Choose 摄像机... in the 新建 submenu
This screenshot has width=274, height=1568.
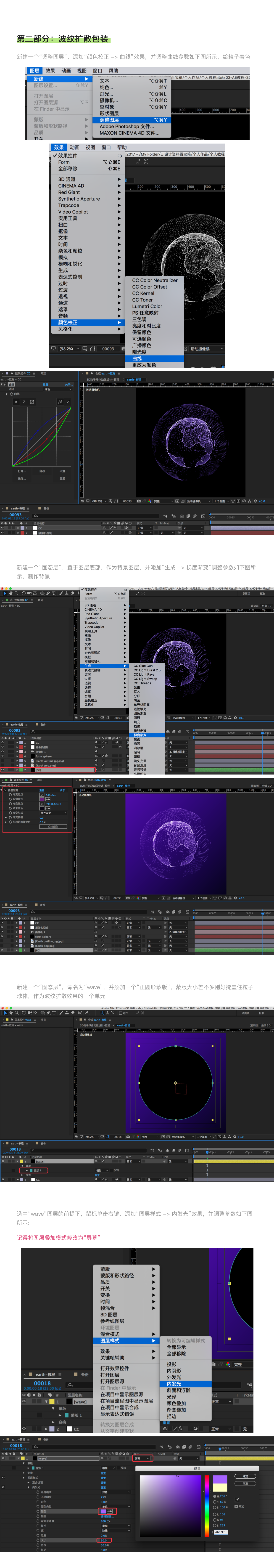coord(133,101)
